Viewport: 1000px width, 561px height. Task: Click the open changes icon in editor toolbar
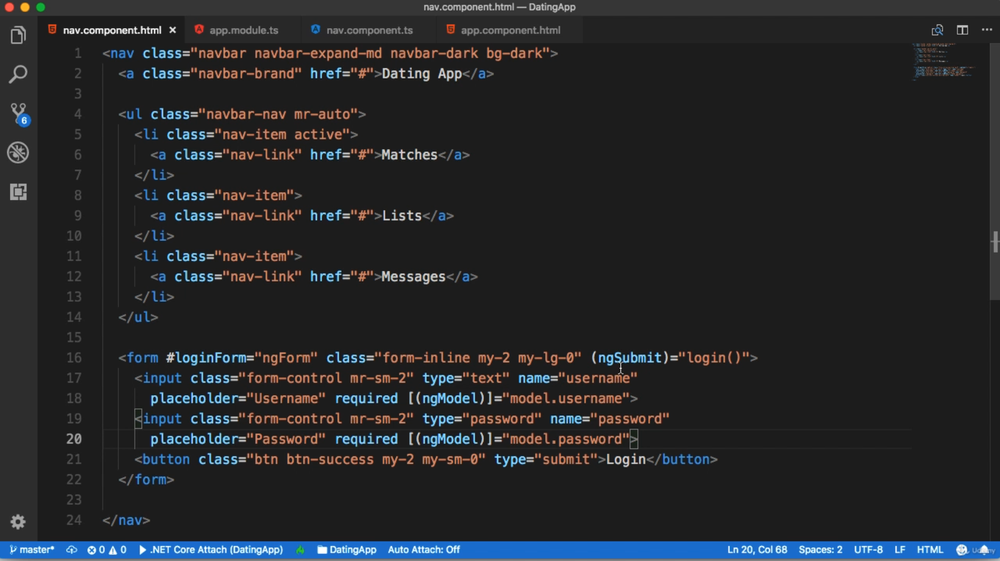click(937, 30)
